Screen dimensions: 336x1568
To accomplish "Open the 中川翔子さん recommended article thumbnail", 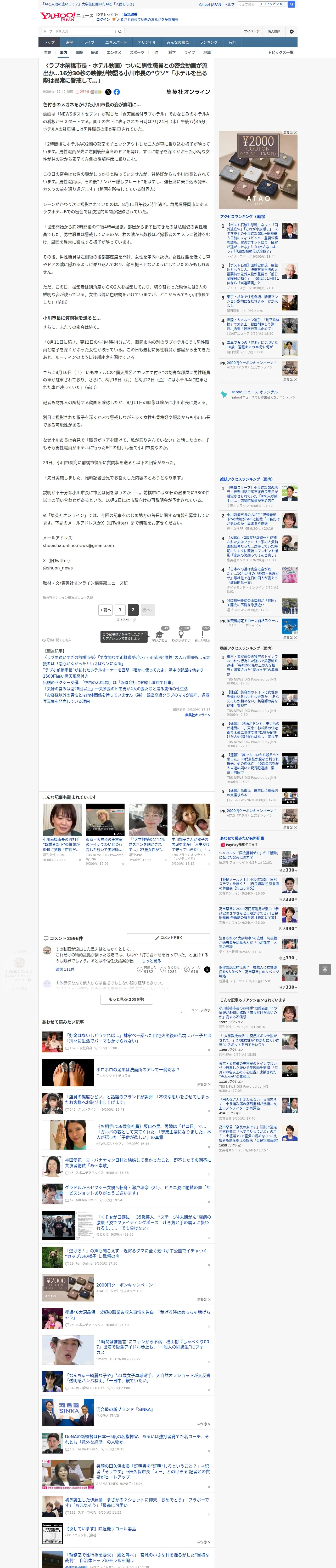I will (x=191, y=820).
